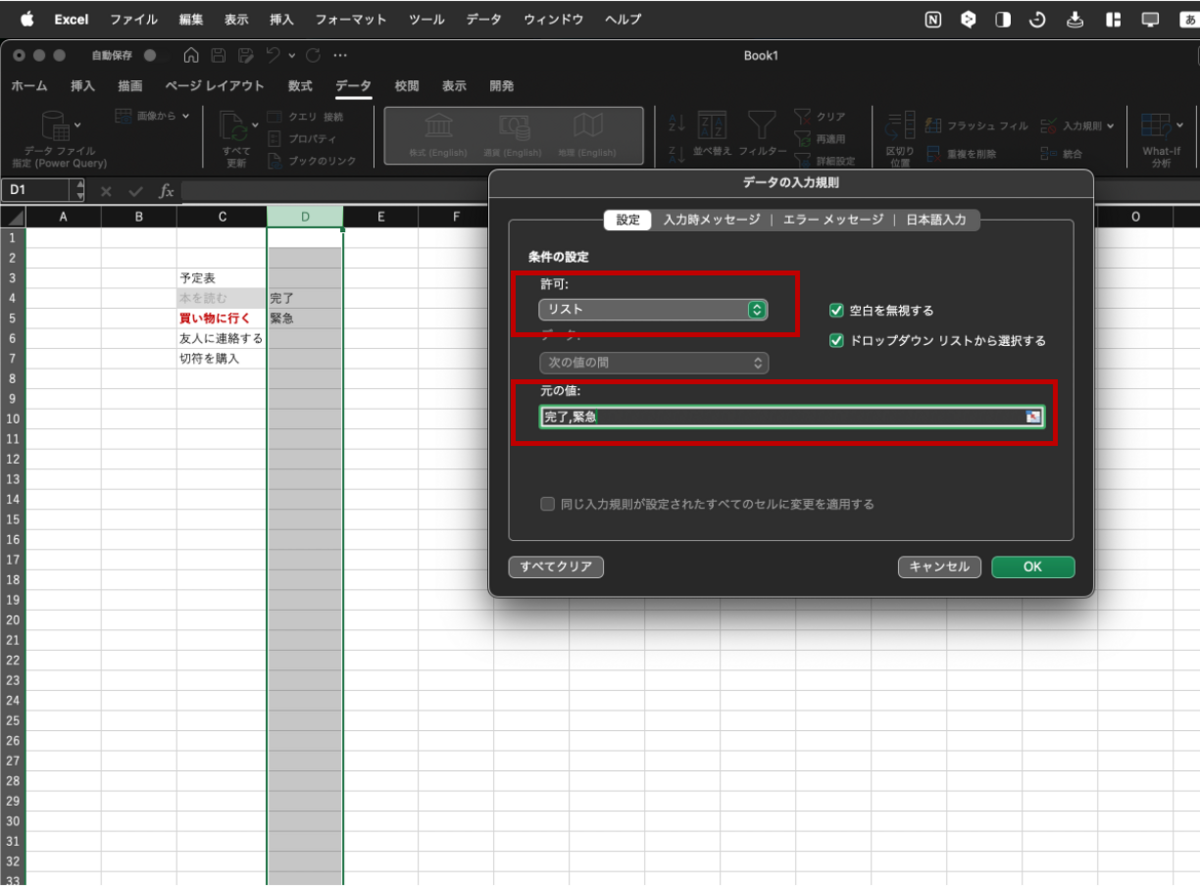The image size is (1200, 886).
Task: Click cell containing 買い物に行く
Action: pos(222,318)
